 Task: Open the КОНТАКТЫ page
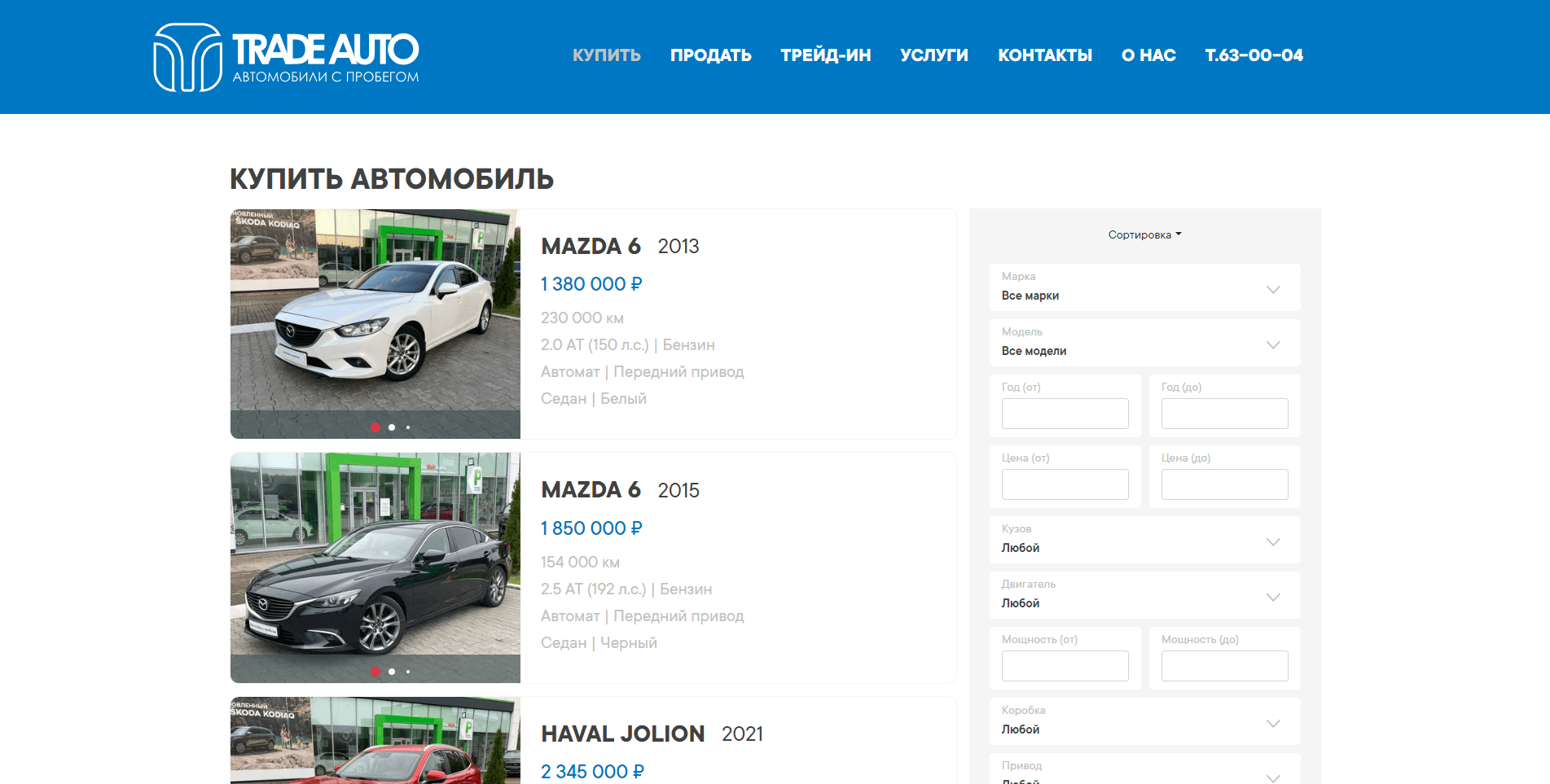pyautogui.click(x=1044, y=55)
